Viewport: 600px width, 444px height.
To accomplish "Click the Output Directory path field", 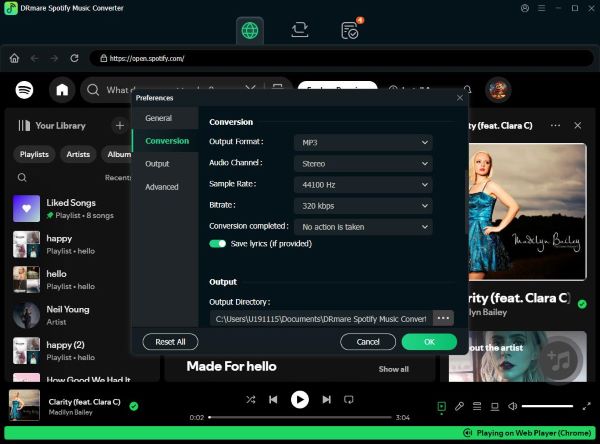I will click(321, 318).
